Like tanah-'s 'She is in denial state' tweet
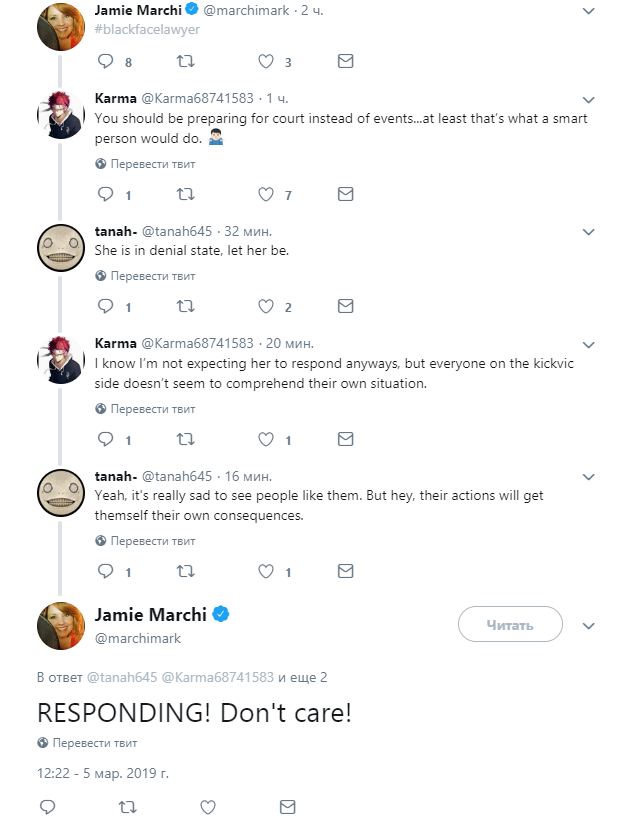The width and height of the screenshot is (637, 832). click(x=266, y=307)
